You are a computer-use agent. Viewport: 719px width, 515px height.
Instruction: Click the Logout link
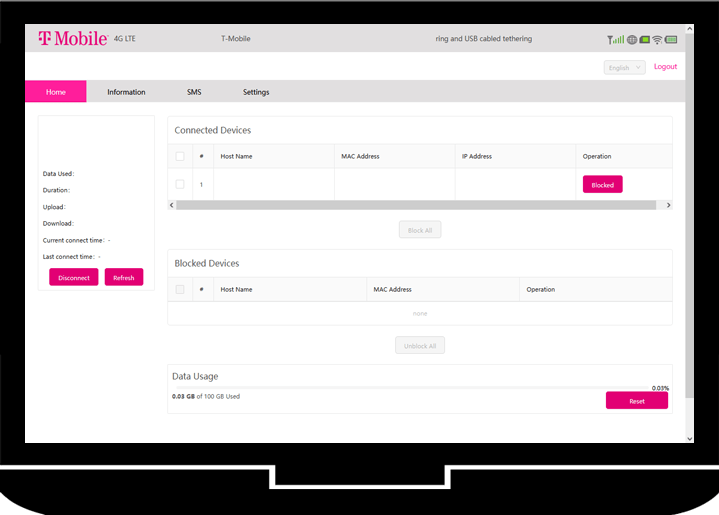click(665, 67)
